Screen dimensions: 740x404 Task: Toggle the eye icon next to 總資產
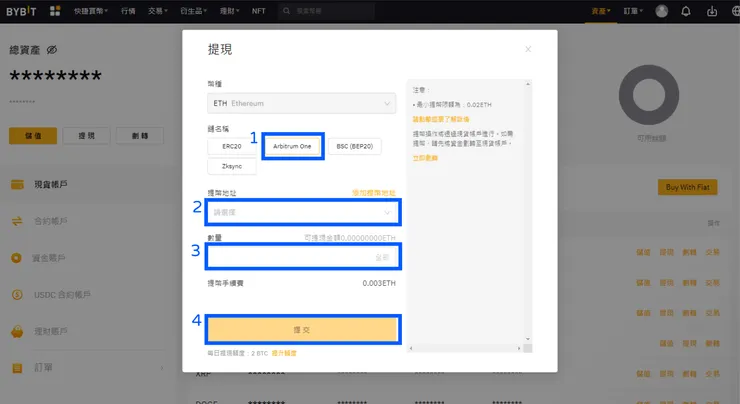pos(51,50)
